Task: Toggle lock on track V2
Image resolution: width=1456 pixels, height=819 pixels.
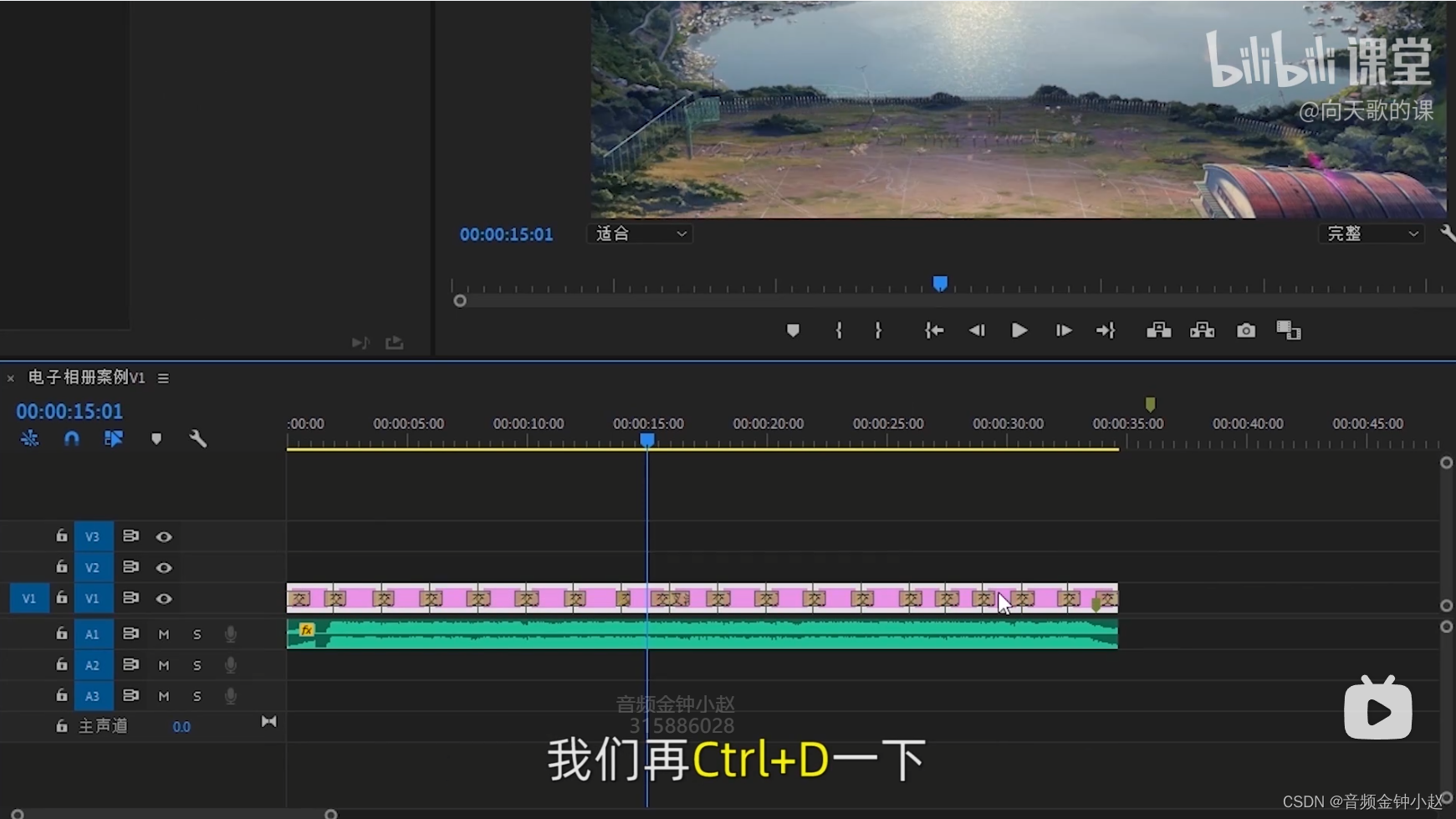Action: [x=61, y=566]
